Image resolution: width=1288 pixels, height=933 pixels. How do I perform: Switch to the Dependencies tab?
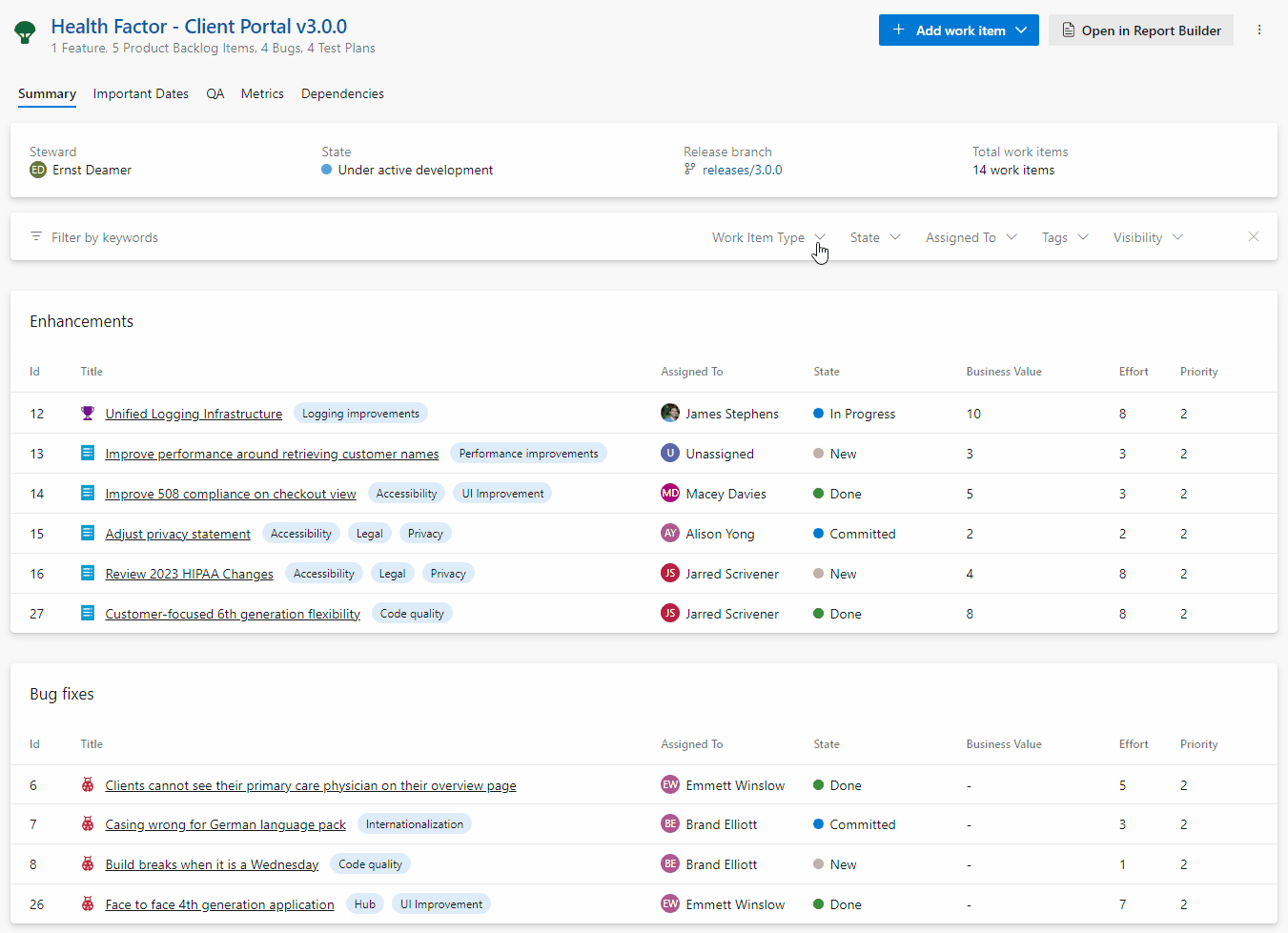pyautogui.click(x=341, y=93)
